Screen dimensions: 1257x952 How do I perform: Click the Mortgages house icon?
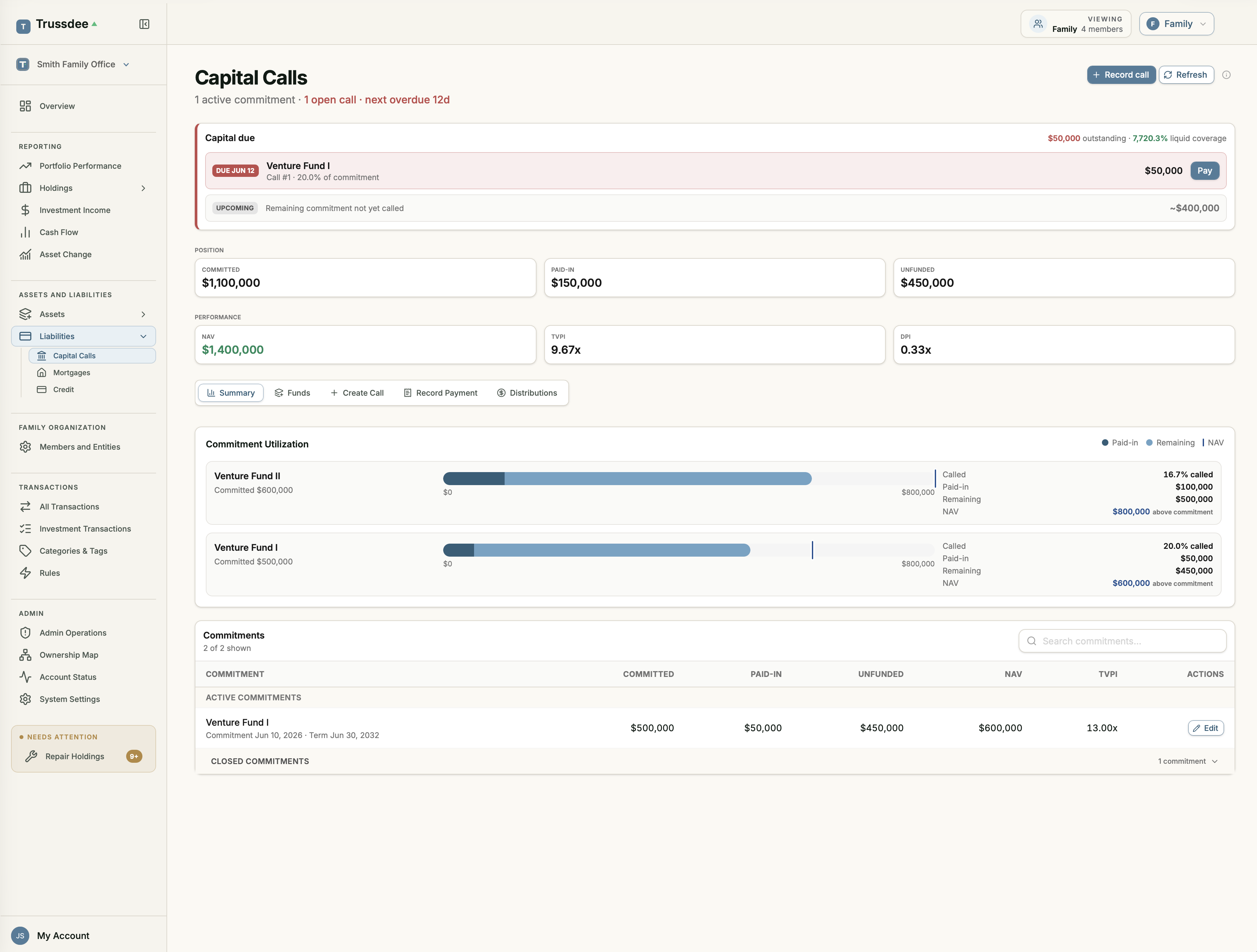click(42, 373)
